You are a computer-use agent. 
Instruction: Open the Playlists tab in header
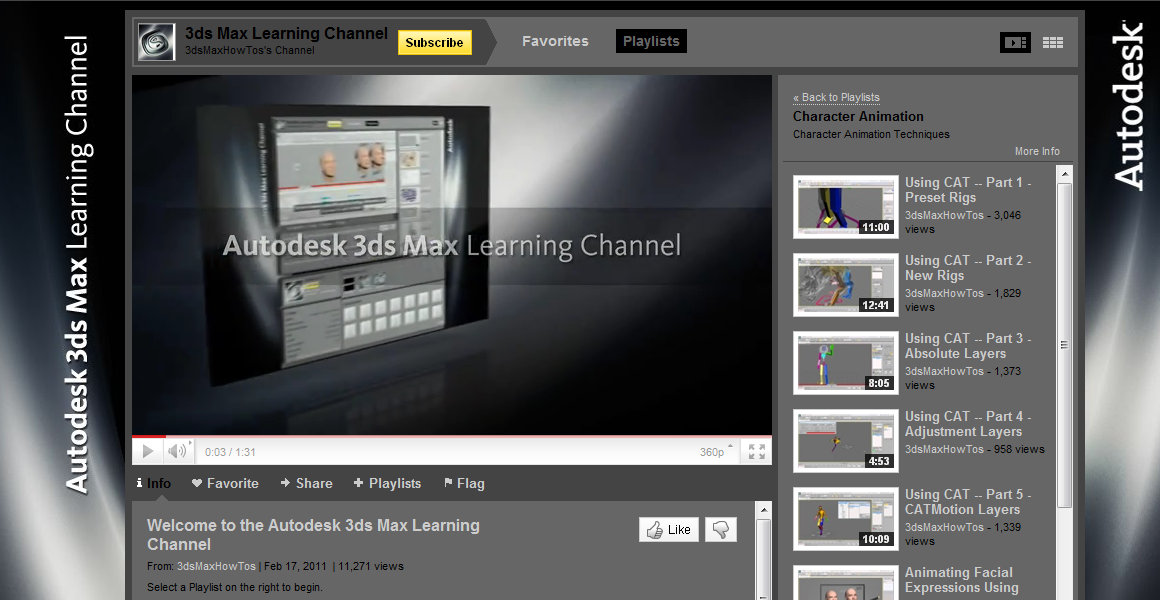[x=651, y=41]
